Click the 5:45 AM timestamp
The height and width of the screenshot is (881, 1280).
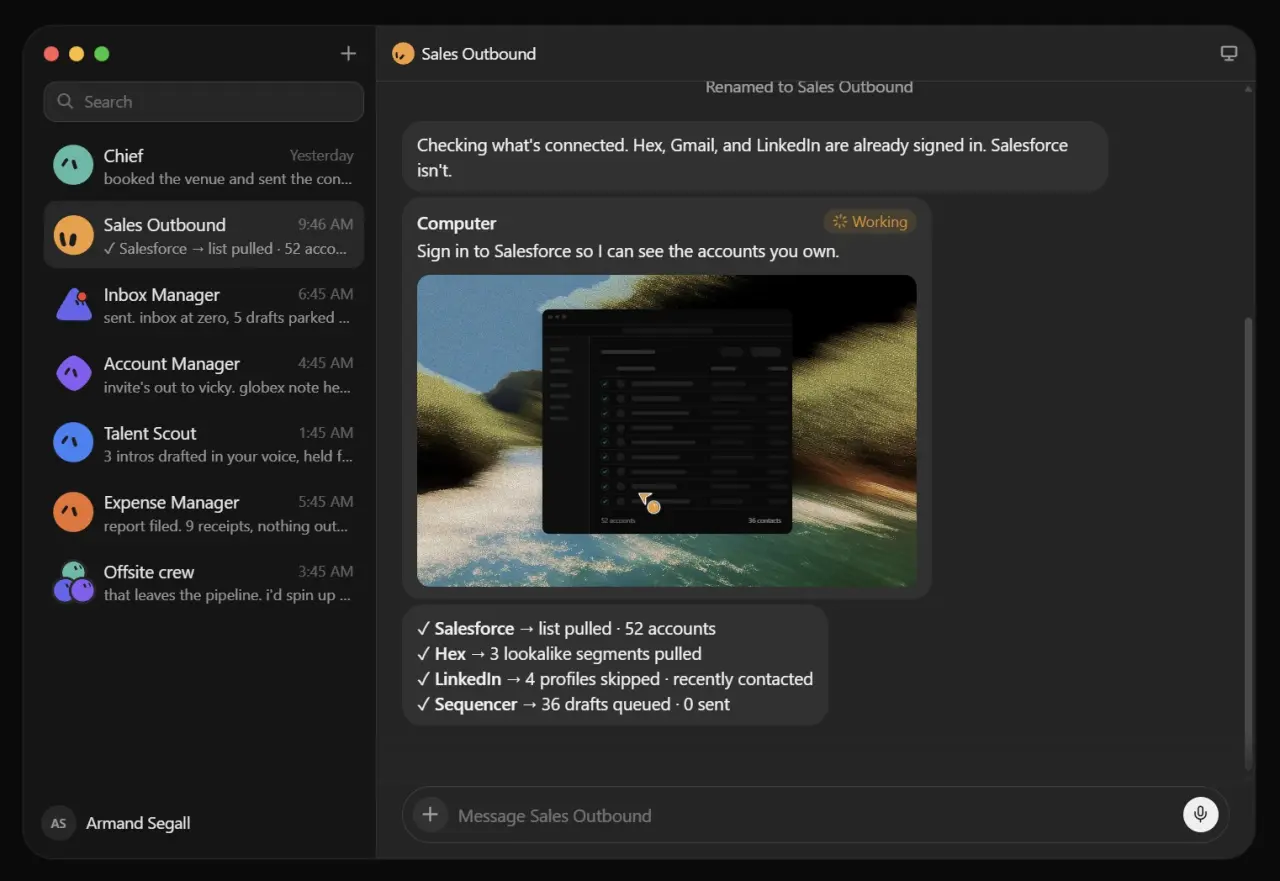pos(325,501)
